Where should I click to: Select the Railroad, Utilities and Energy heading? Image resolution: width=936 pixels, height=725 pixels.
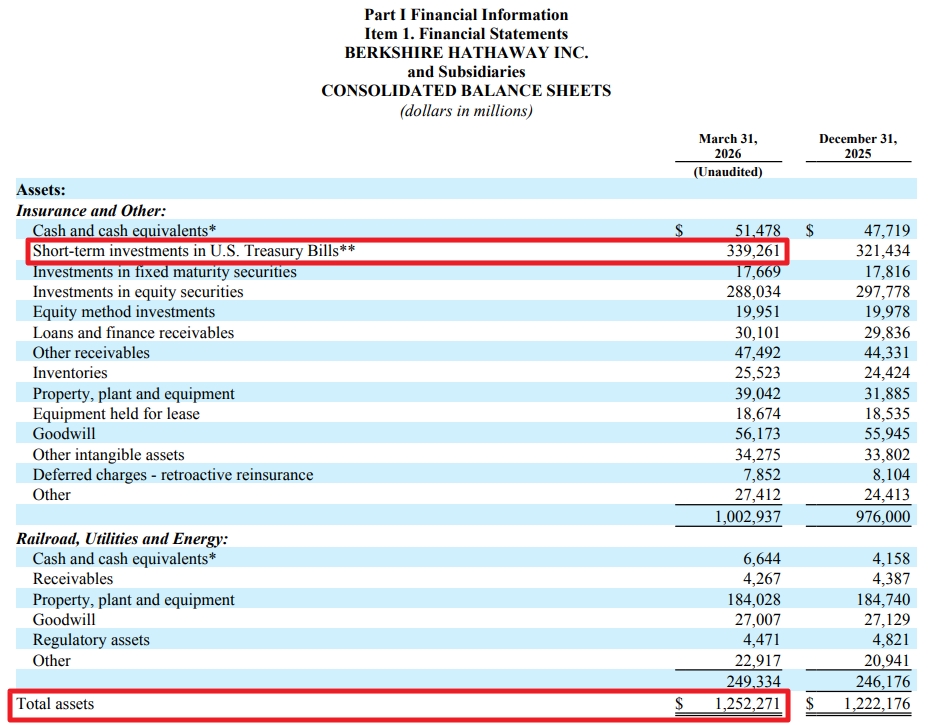point(122,539)
